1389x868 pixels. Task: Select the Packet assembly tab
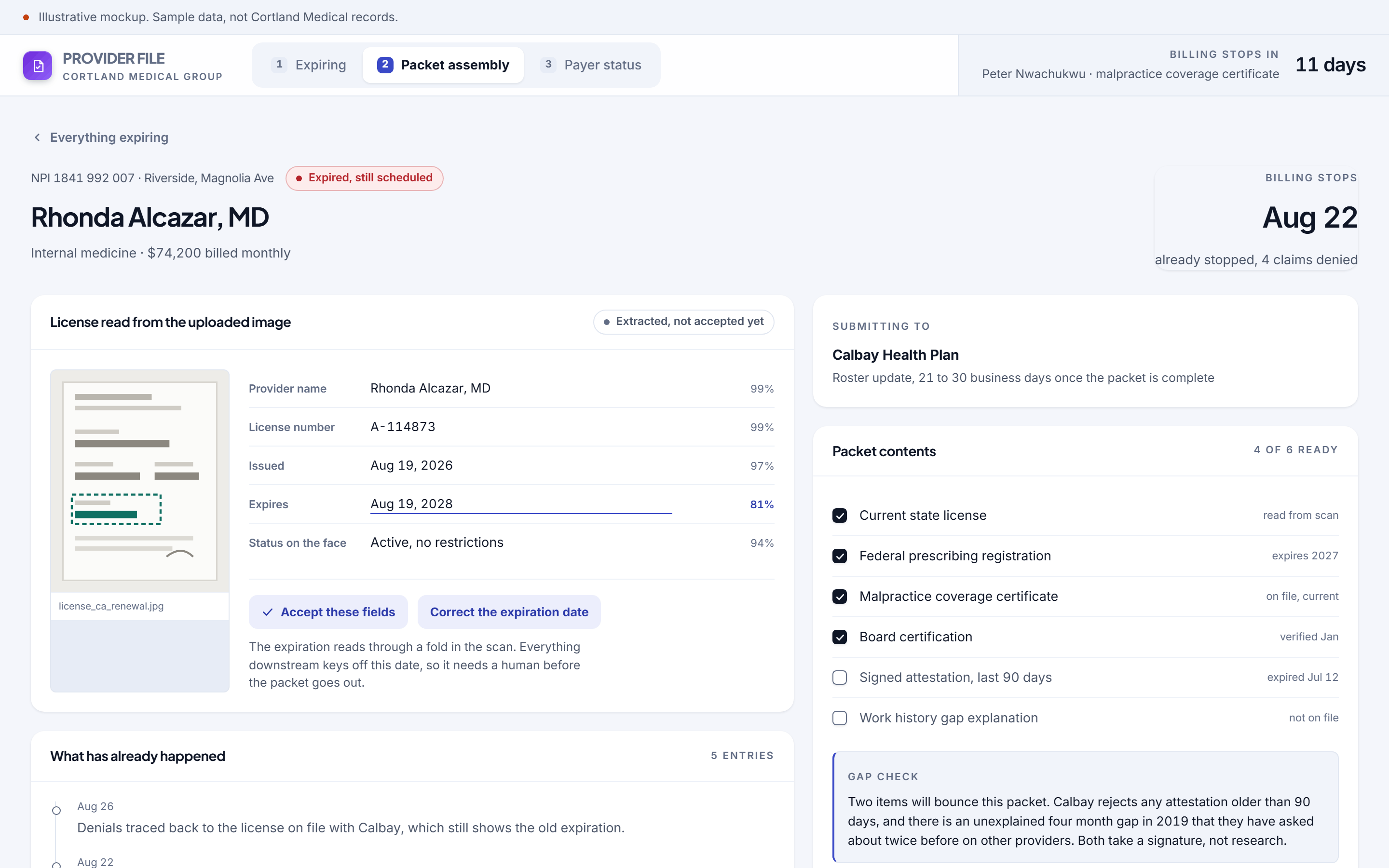(443, 65)
